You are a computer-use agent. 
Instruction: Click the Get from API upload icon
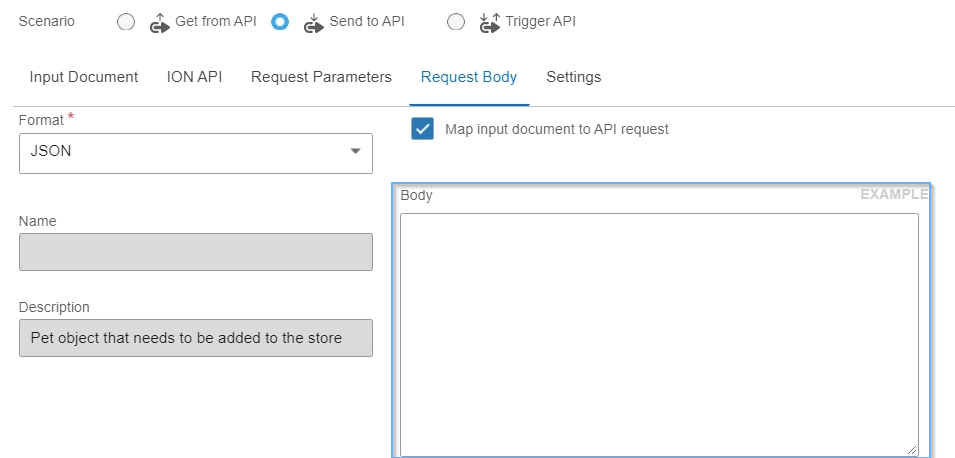(x=160, y=23)
